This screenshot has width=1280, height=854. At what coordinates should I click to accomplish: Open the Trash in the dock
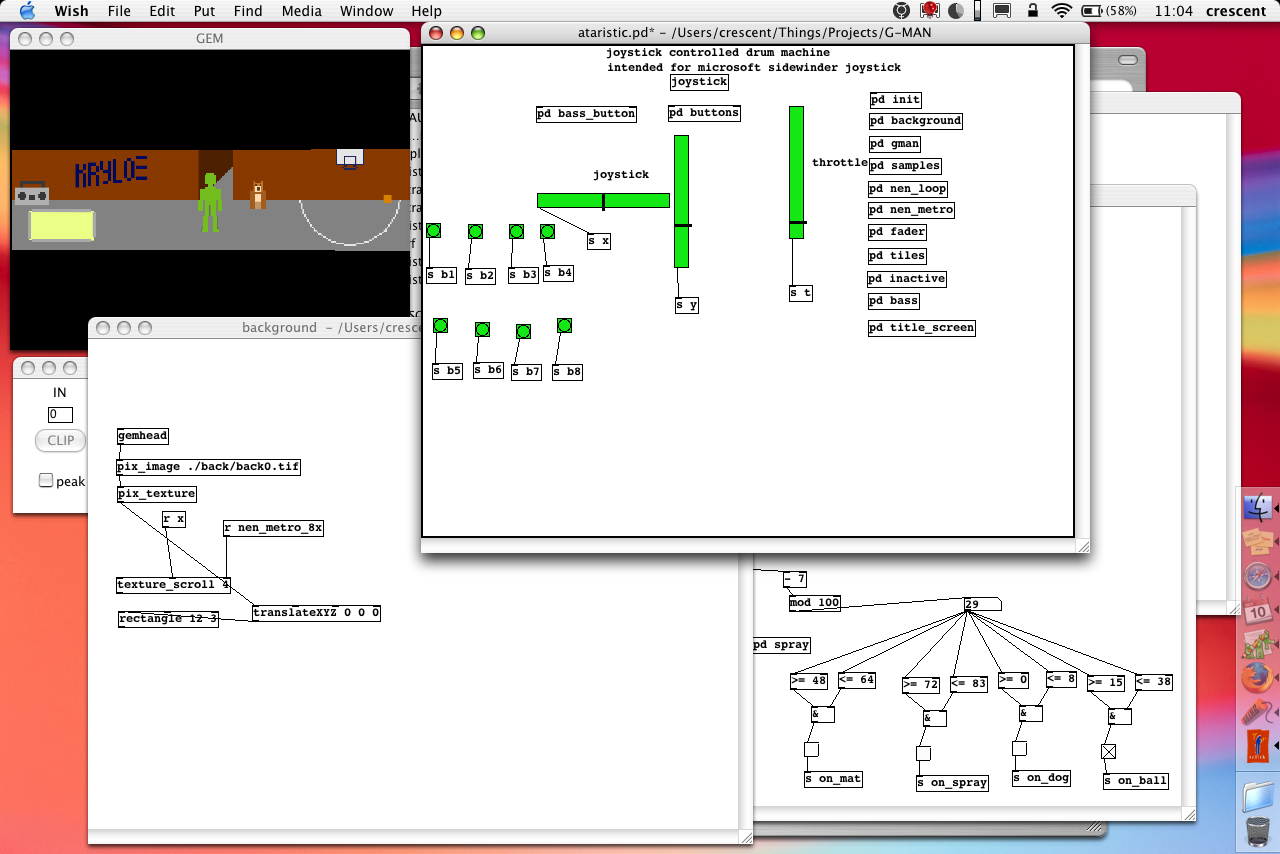tap(1258, 831)
